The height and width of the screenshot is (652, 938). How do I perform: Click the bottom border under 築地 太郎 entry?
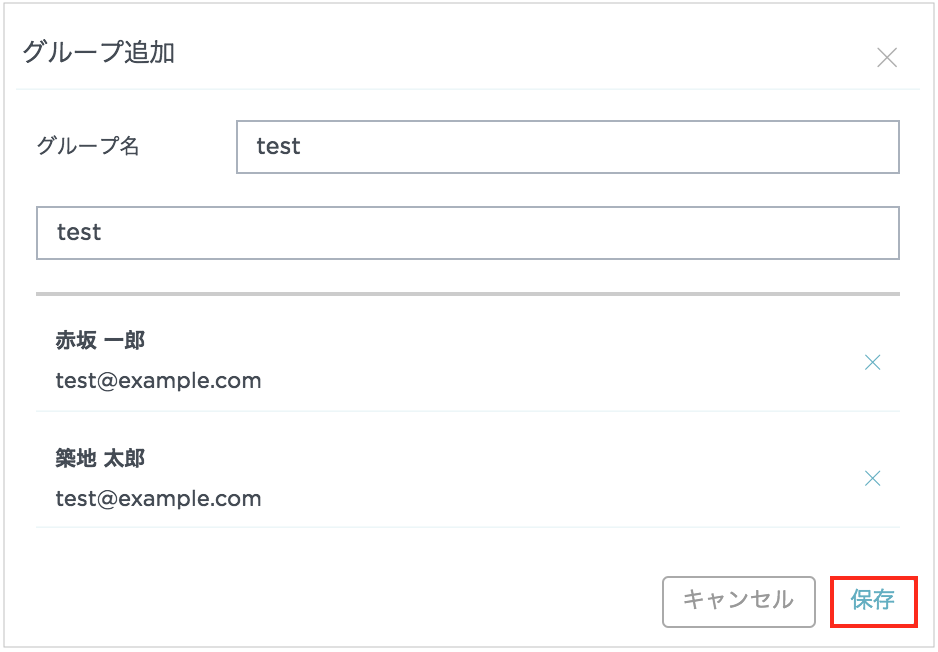[x=467, y=527]
